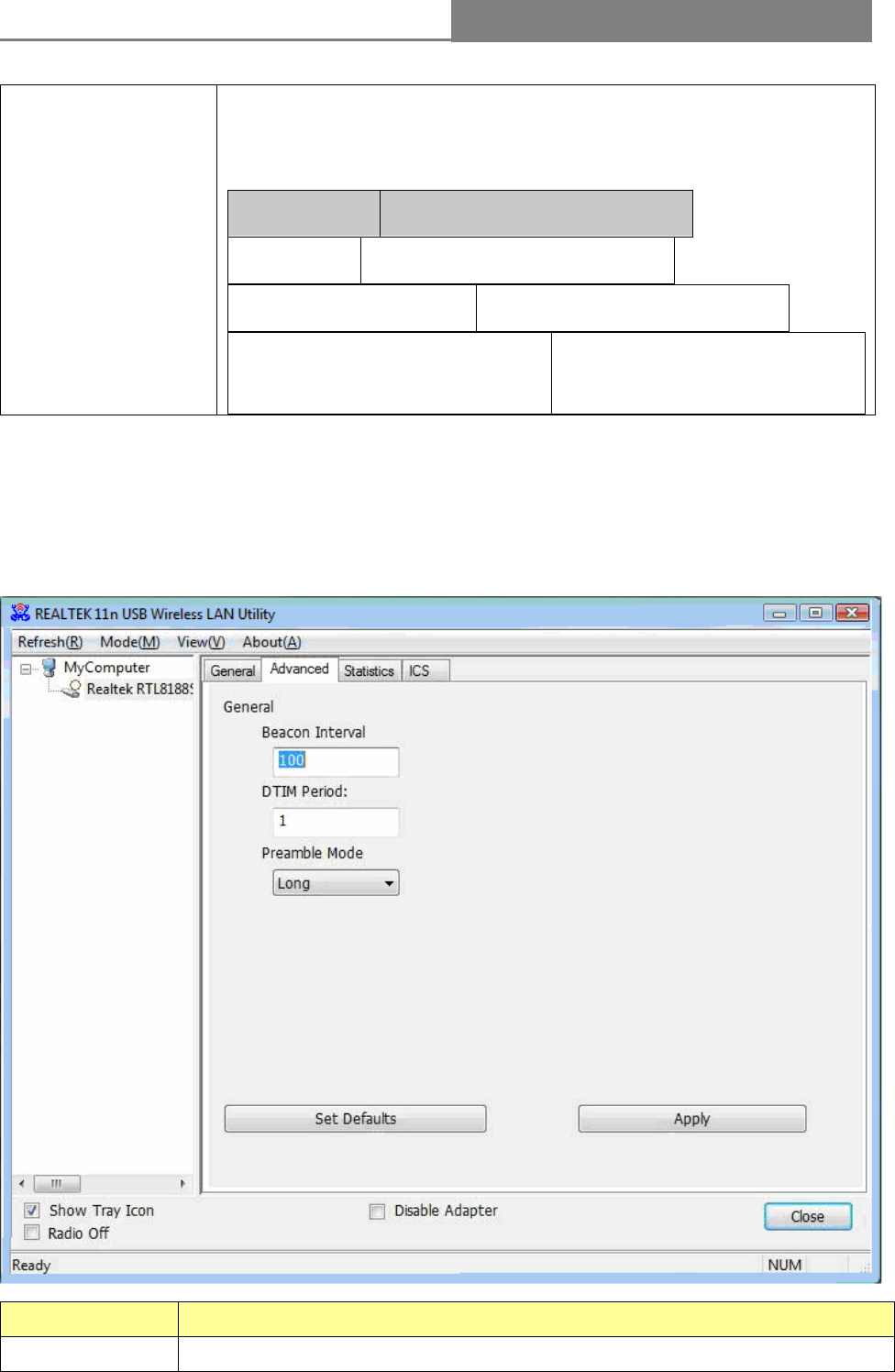This screenshot has width=895, height=1372.
Task: Click right arrow of tree horizontal scrollbar
Action: [182, 1183]
